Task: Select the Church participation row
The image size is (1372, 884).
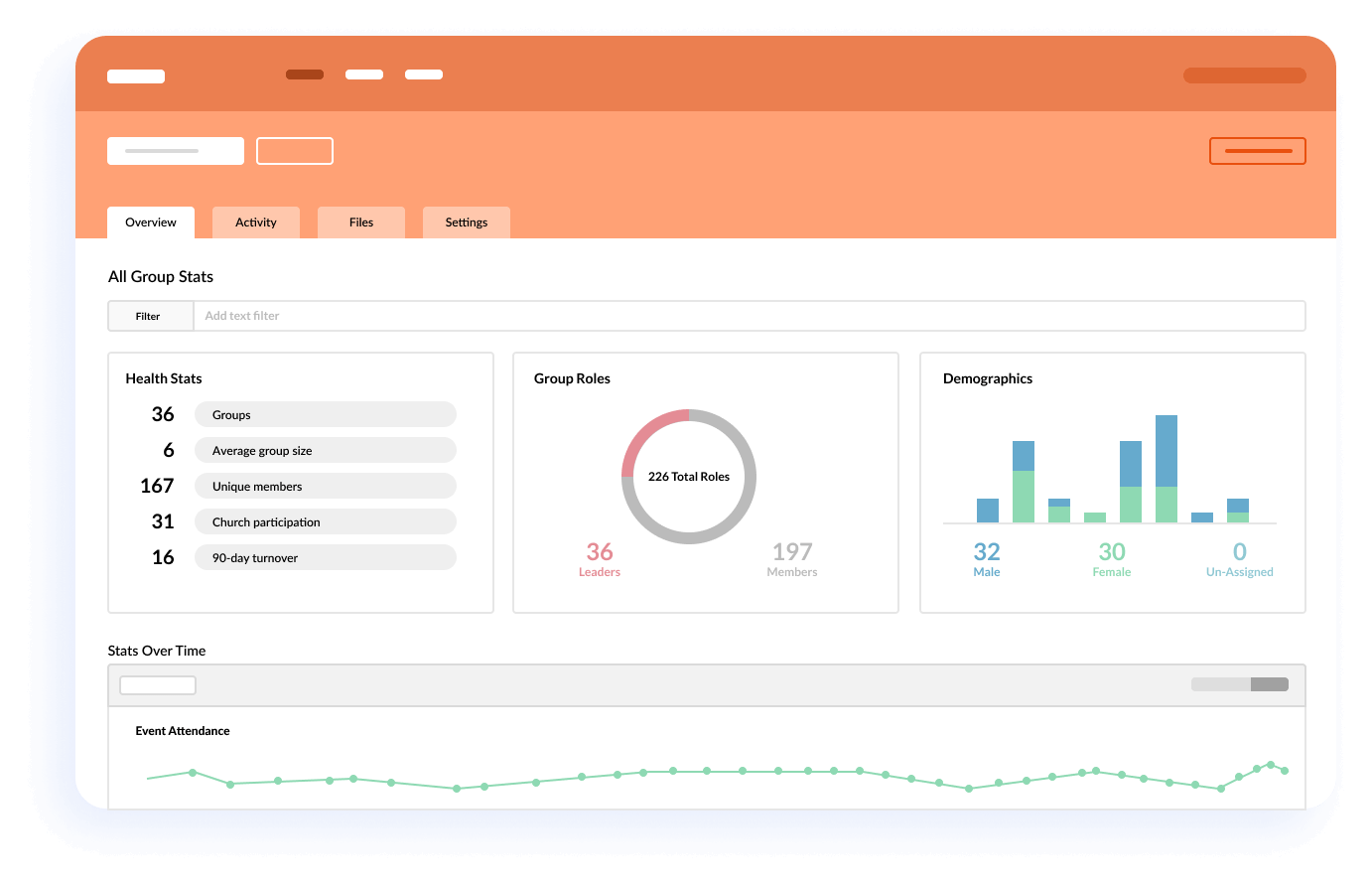Action: coord(326,521)
